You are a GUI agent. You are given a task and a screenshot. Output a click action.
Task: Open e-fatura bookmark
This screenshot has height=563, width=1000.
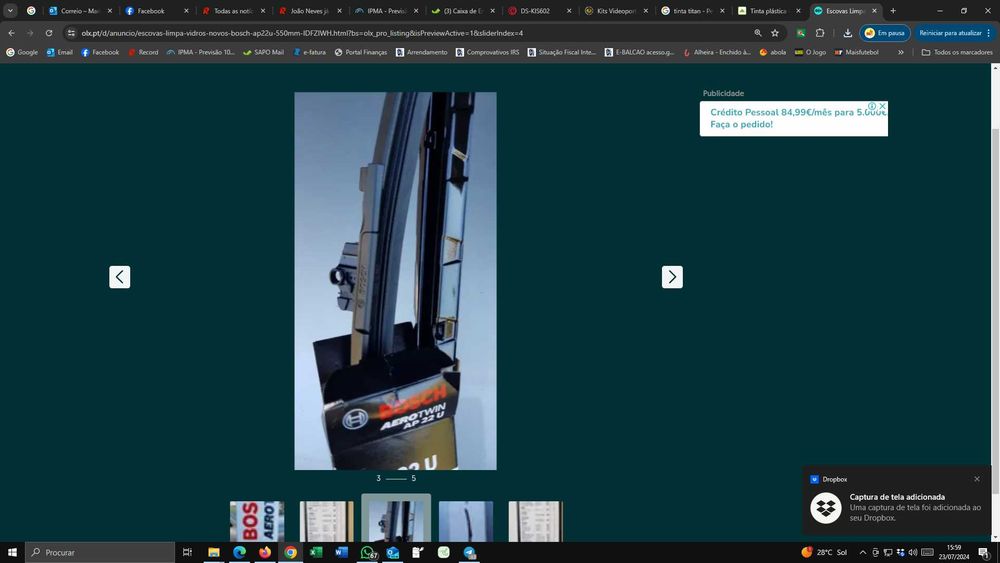[309, 52]
